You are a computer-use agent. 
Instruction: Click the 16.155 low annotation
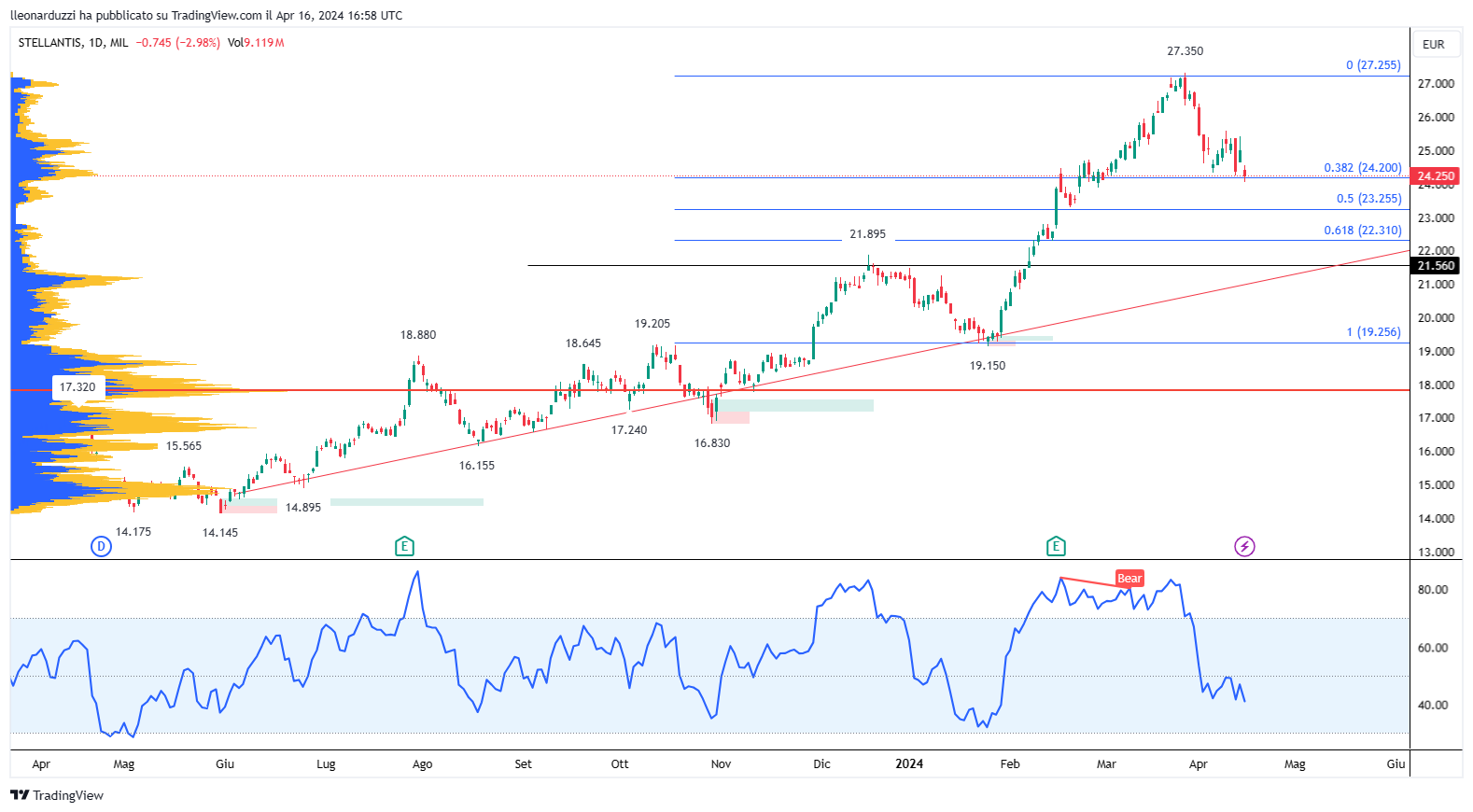[477, 466]
